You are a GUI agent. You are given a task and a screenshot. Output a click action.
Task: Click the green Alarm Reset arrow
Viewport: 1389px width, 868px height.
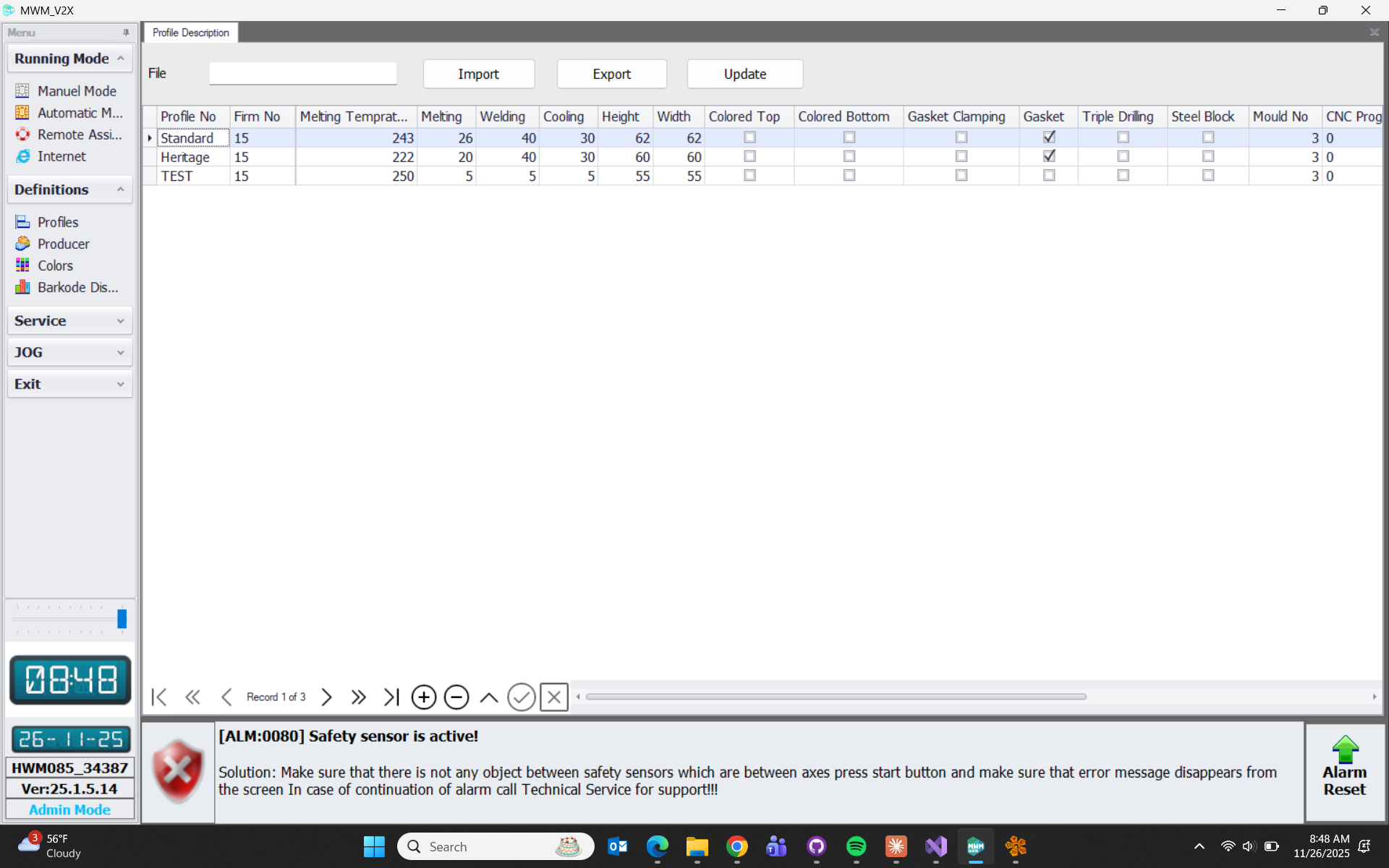[x=1344, y=750]
